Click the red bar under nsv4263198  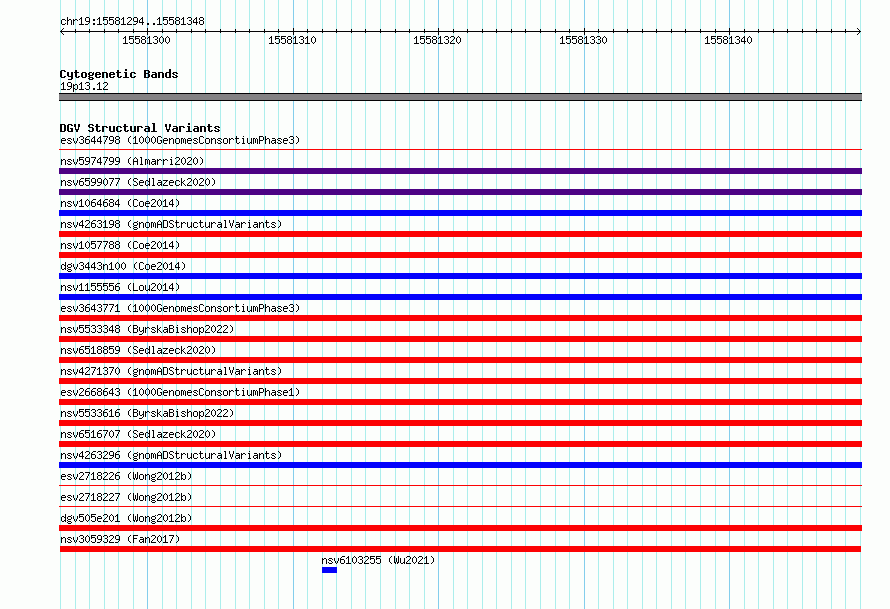[x=460, y=234]
